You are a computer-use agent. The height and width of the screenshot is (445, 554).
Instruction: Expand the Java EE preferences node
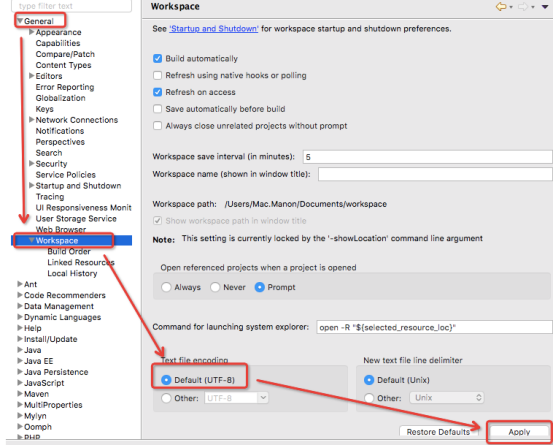click(20, 361)
